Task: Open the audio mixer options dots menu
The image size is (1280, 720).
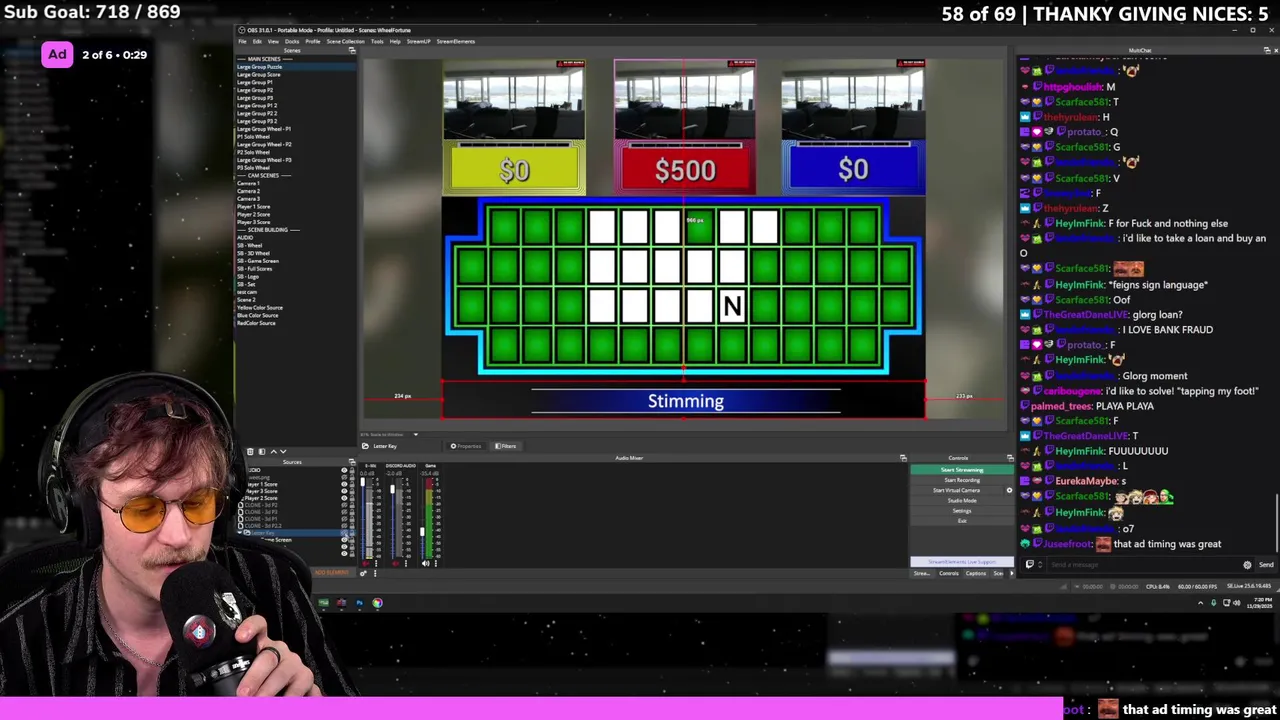Action: (375, 573)
